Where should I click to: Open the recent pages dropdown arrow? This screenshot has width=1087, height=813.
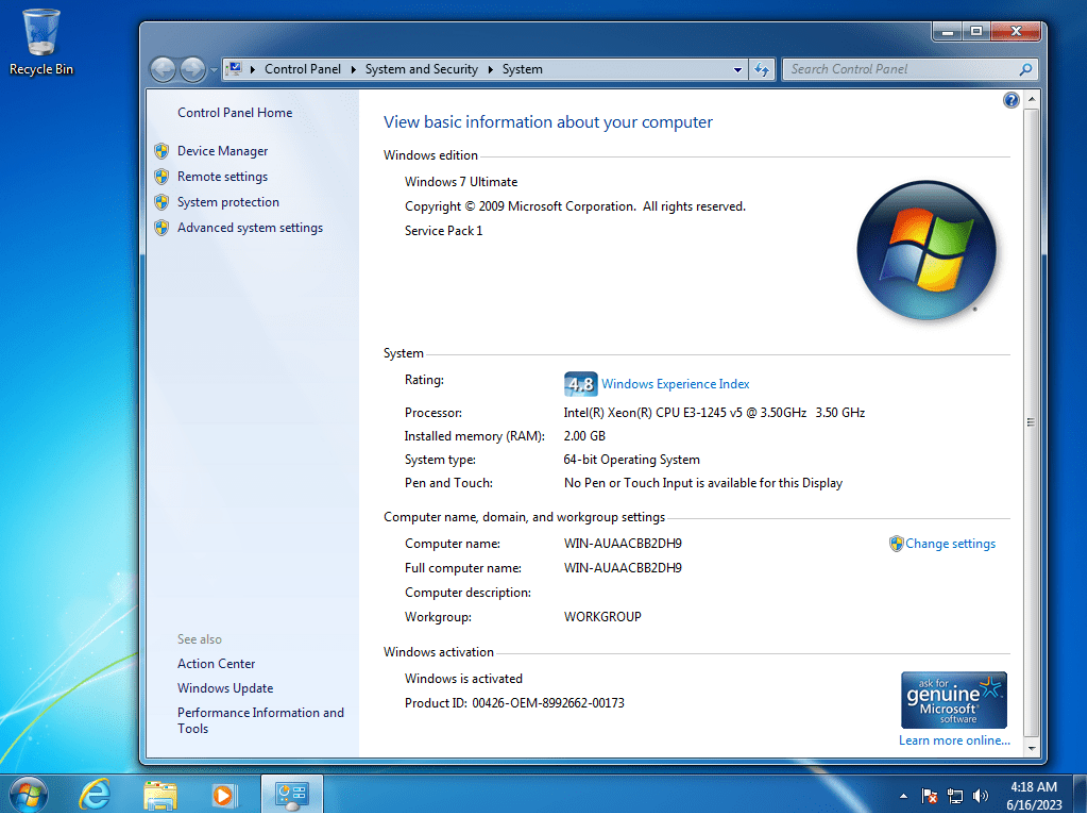(214, 70)
